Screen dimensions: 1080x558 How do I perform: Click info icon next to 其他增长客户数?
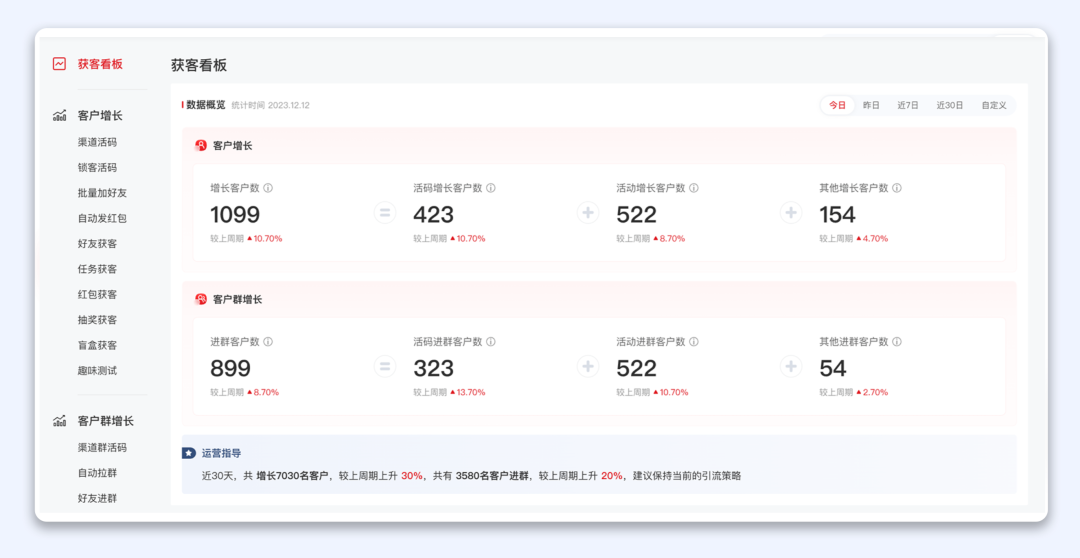(x=897, y=188)
